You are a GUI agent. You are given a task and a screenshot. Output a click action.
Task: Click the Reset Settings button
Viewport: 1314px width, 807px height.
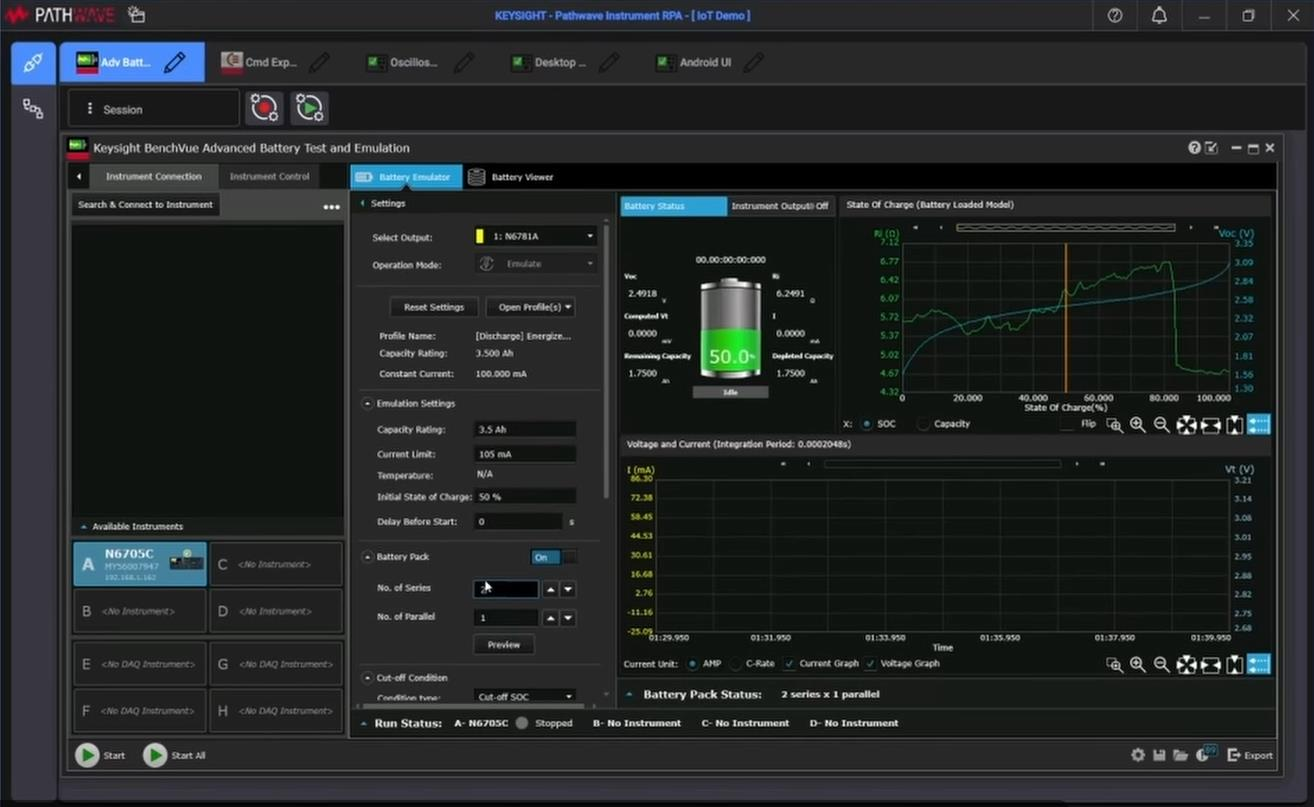point(433,307)
